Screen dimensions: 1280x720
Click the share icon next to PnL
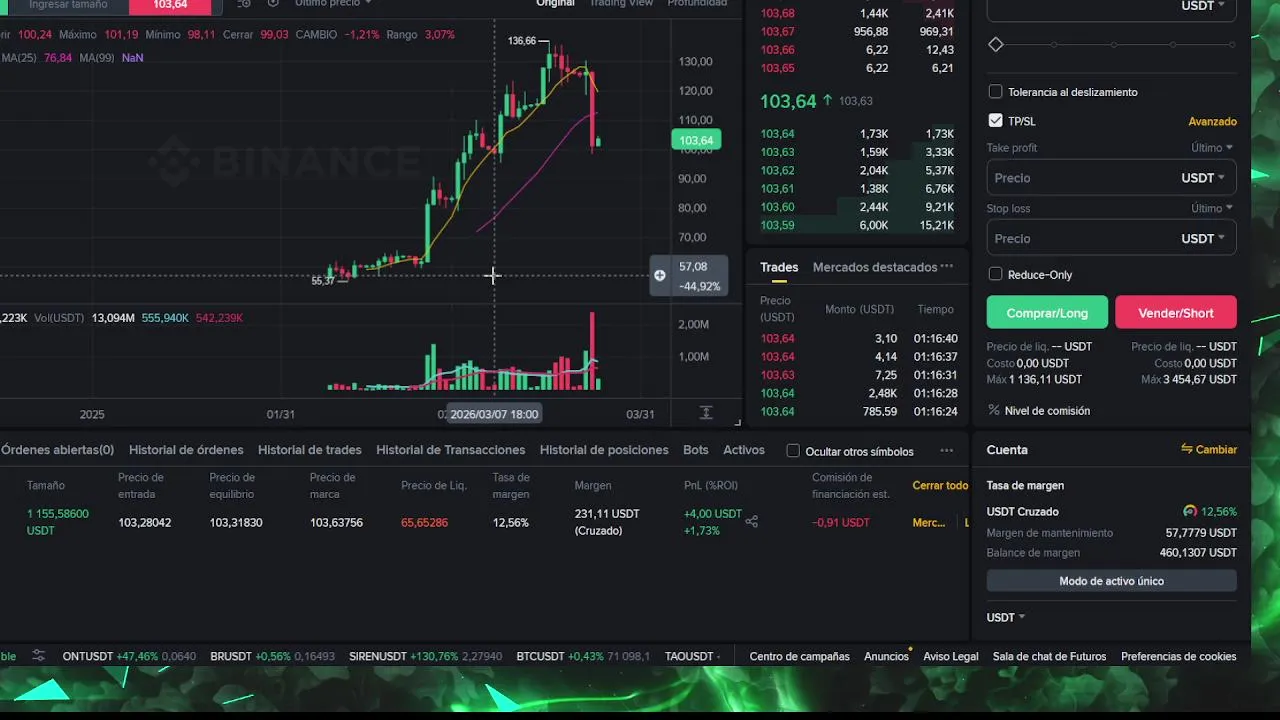point(752,522)
